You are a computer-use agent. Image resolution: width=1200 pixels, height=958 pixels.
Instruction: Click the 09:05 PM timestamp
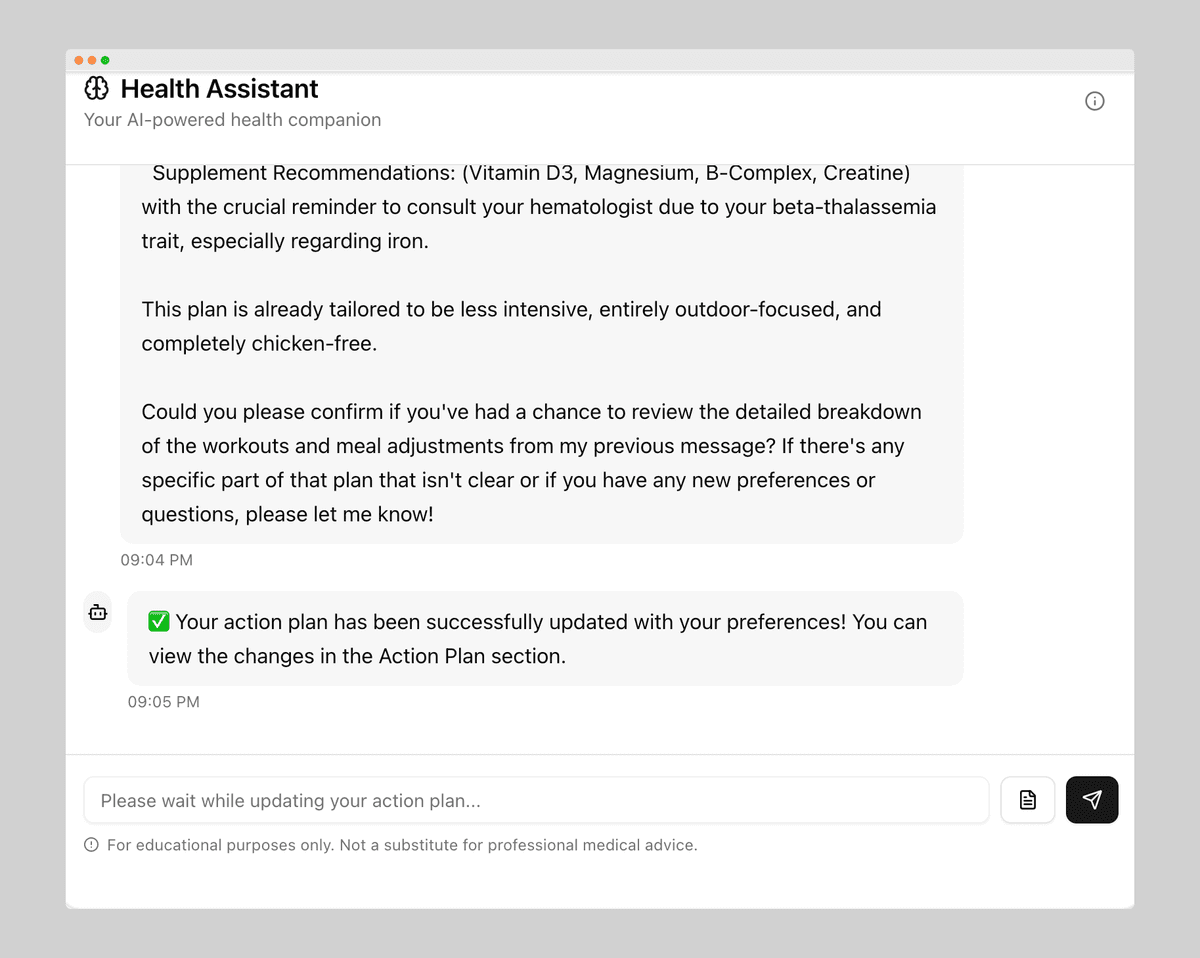click(163, 702)
